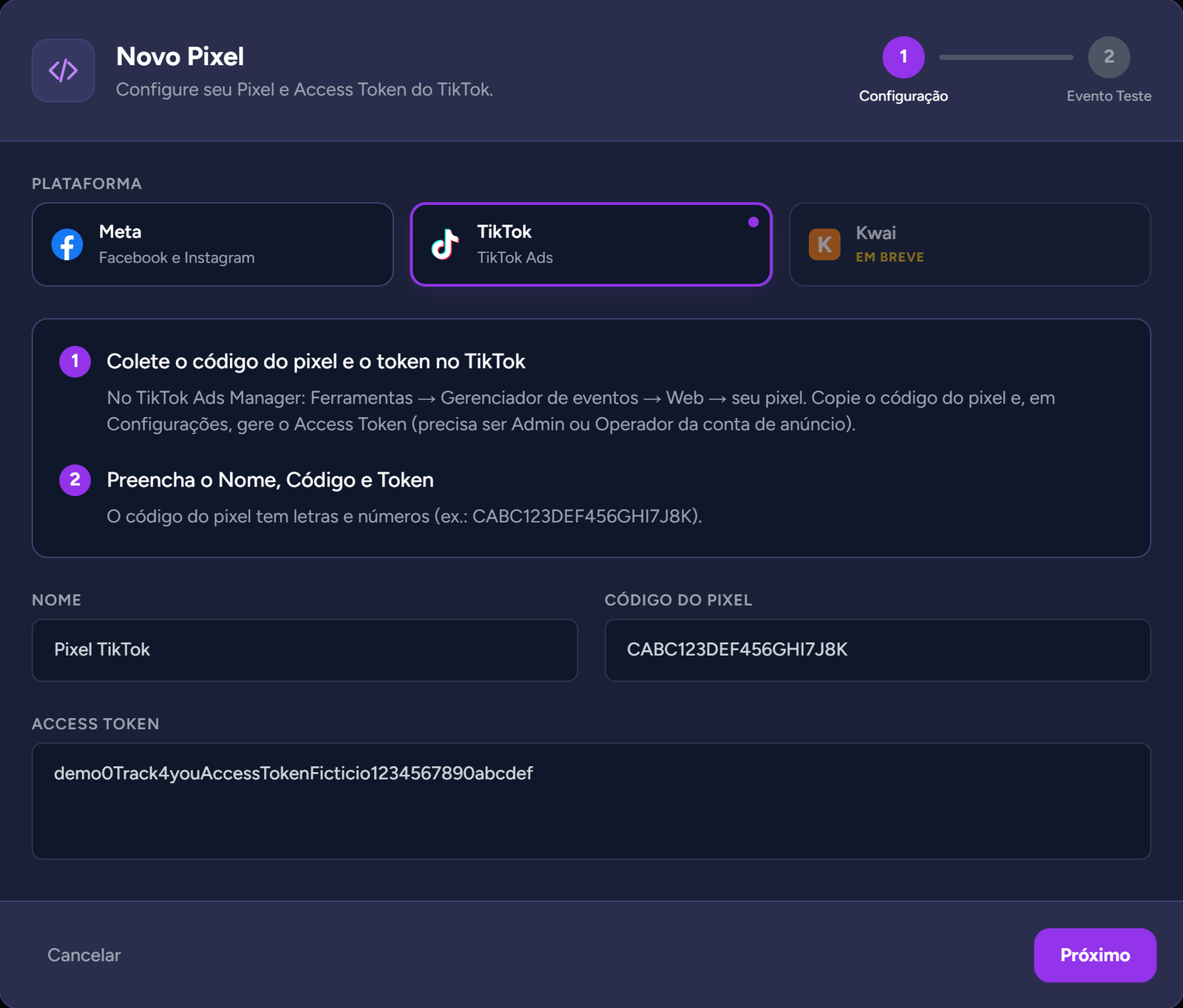Image resolution: width=1183 pixels, height=1008 pixels.
Task: Click the Cancelar button
Action: [x=84, y=955]
